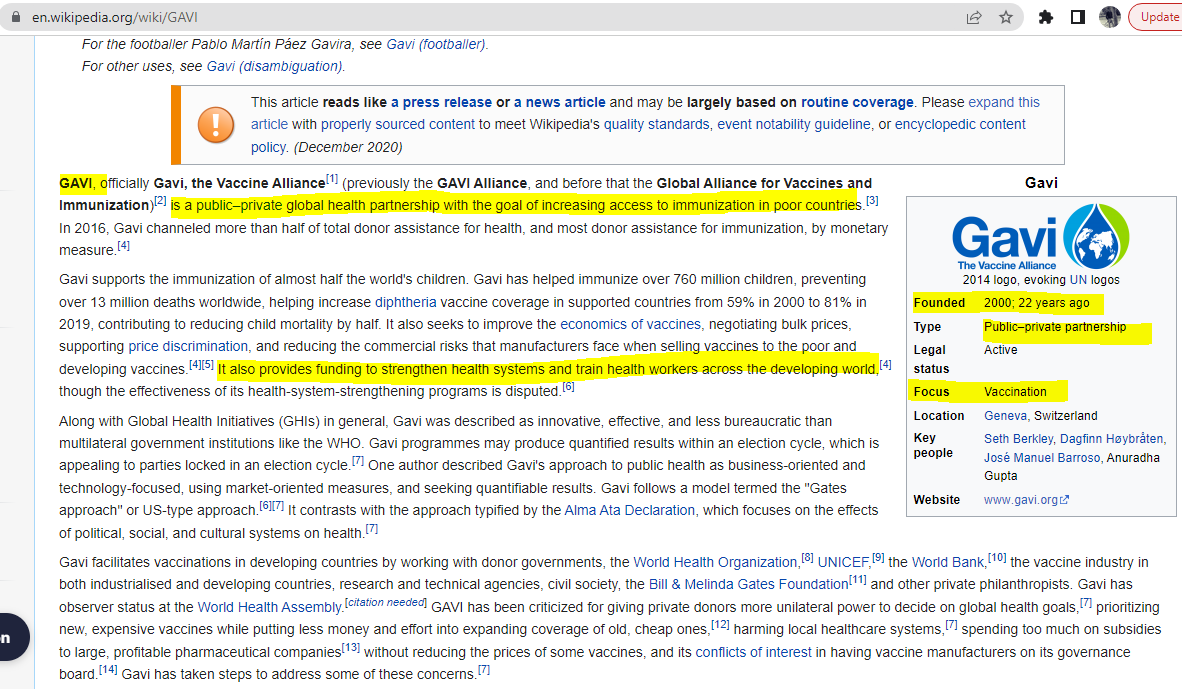Open the browser side panel icon
This screenshot has width=1182, height=689.
(x=1078, y=17)
